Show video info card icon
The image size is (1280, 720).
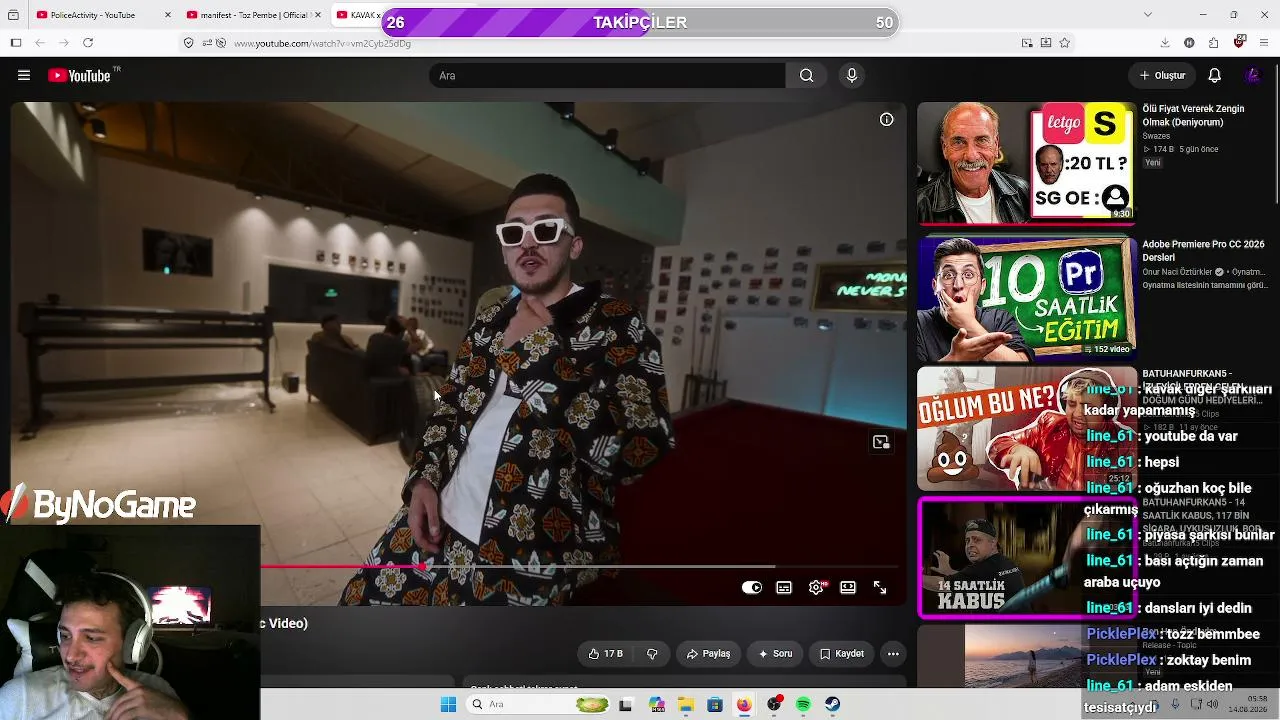click(886, 119)
